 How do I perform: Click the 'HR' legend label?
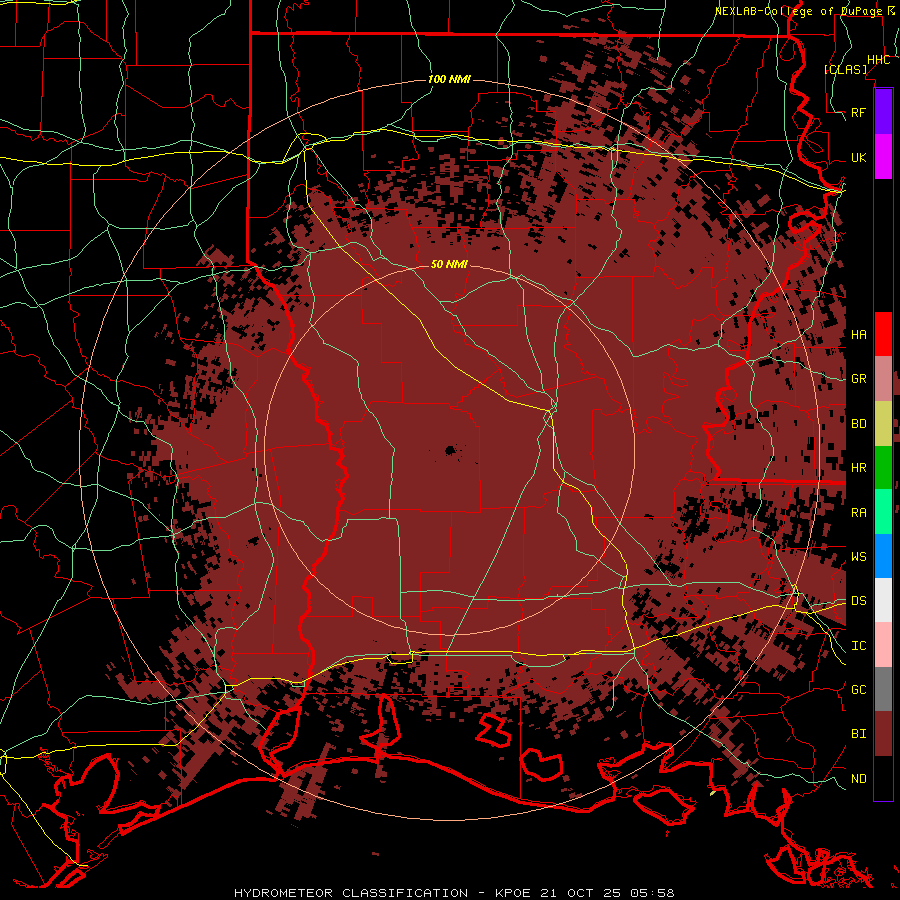pos(859,468)
